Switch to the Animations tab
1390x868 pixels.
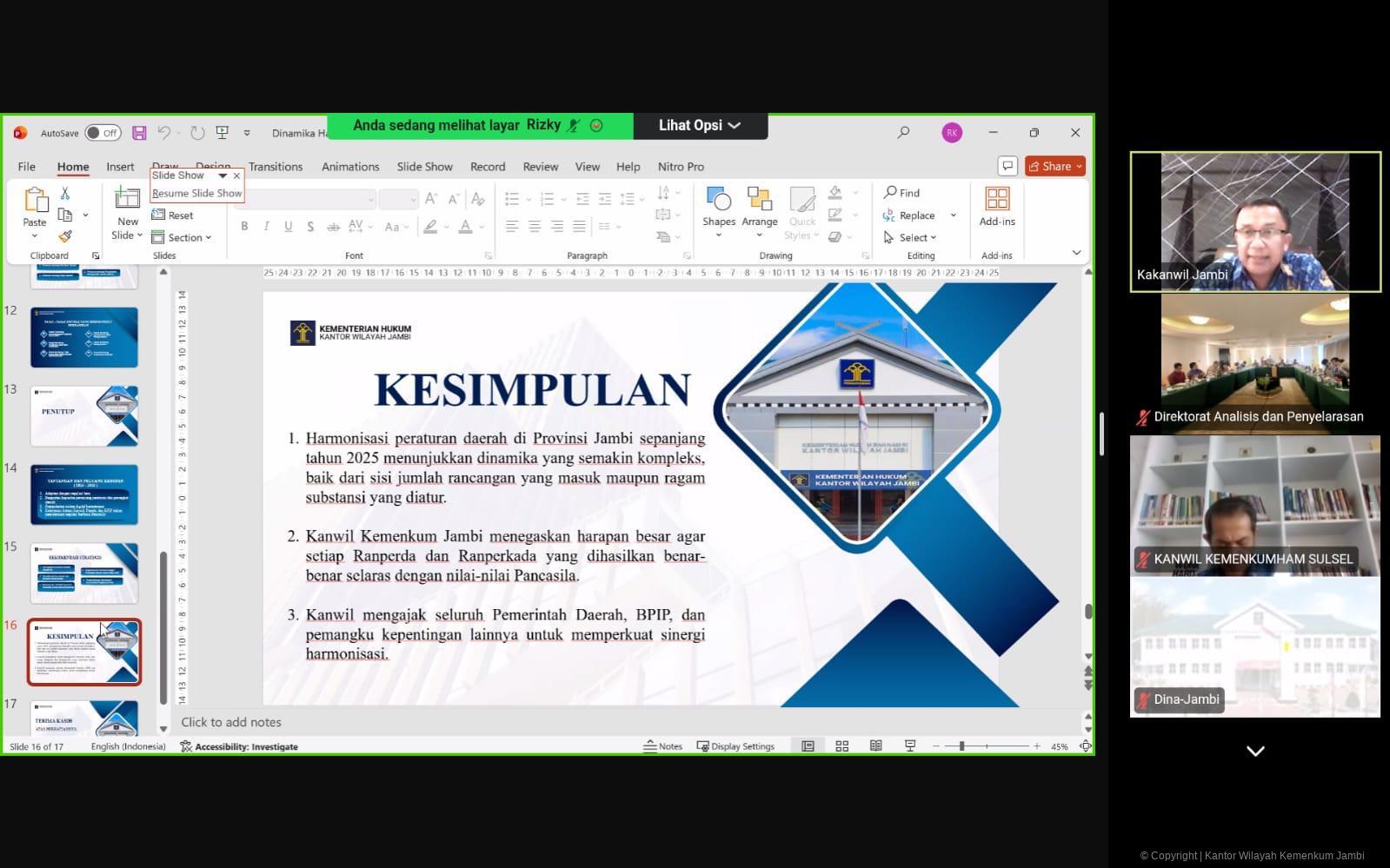pyautogui.click(x=350, y=167)
